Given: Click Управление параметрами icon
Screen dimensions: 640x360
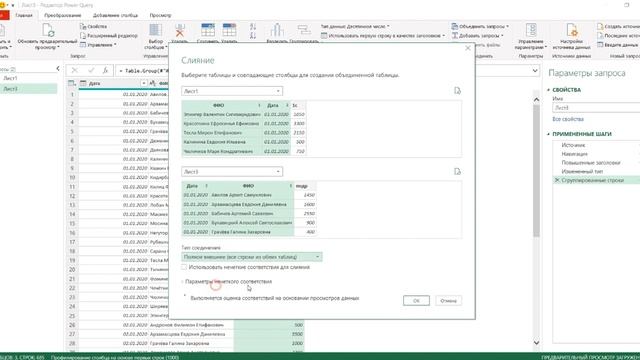Looking at the screenshot, I should click(531, 30).
